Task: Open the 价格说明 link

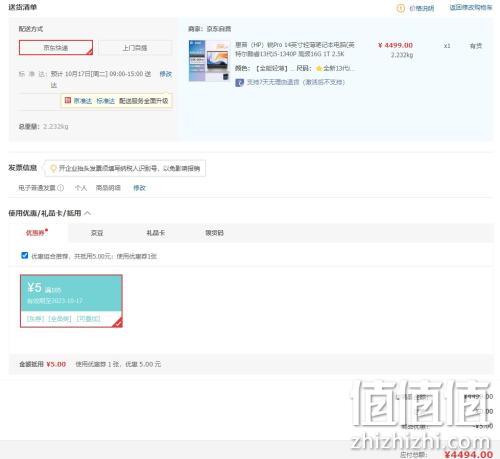Action: coord(422,8)
